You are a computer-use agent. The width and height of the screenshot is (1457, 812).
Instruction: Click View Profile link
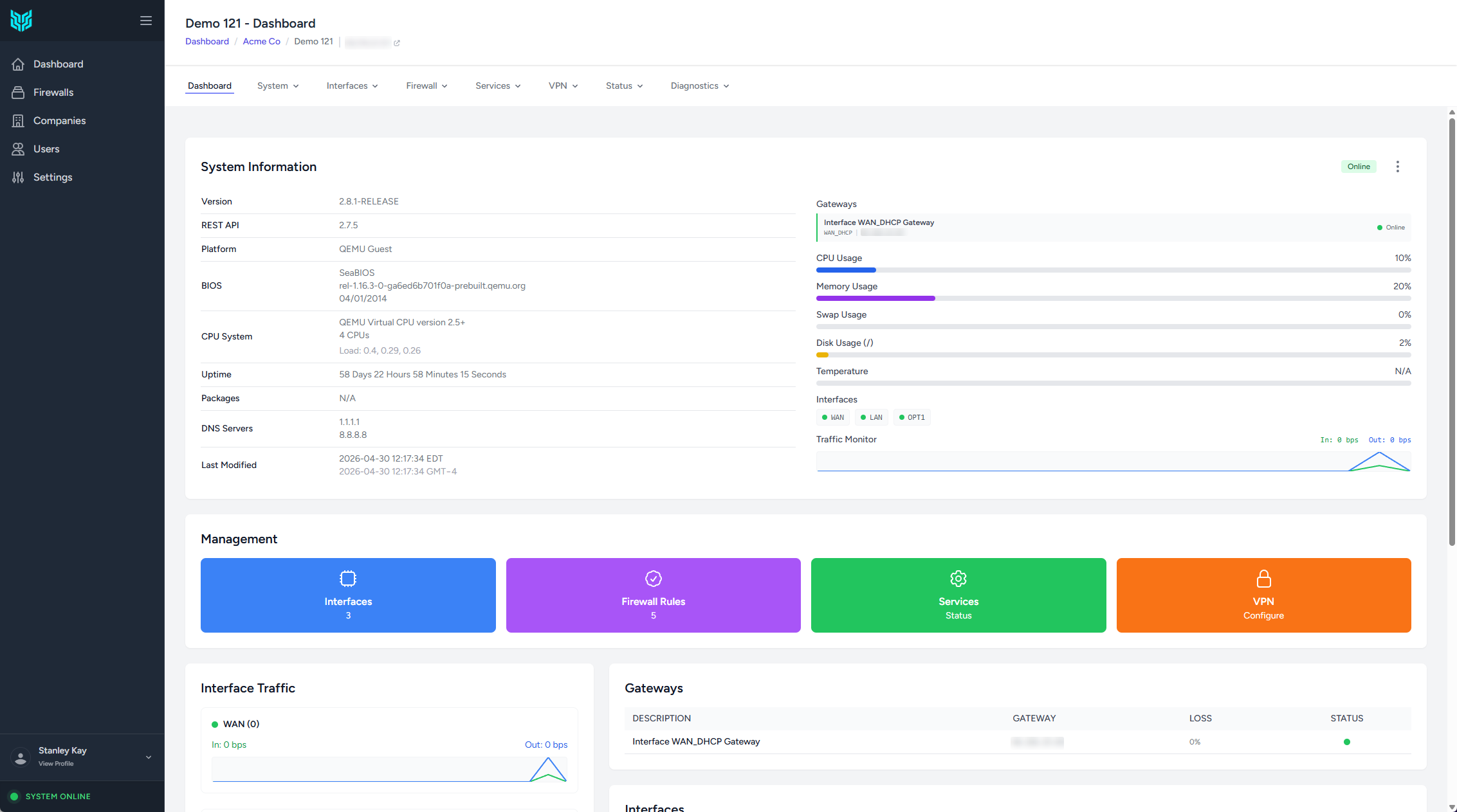[x=56, y=764]
